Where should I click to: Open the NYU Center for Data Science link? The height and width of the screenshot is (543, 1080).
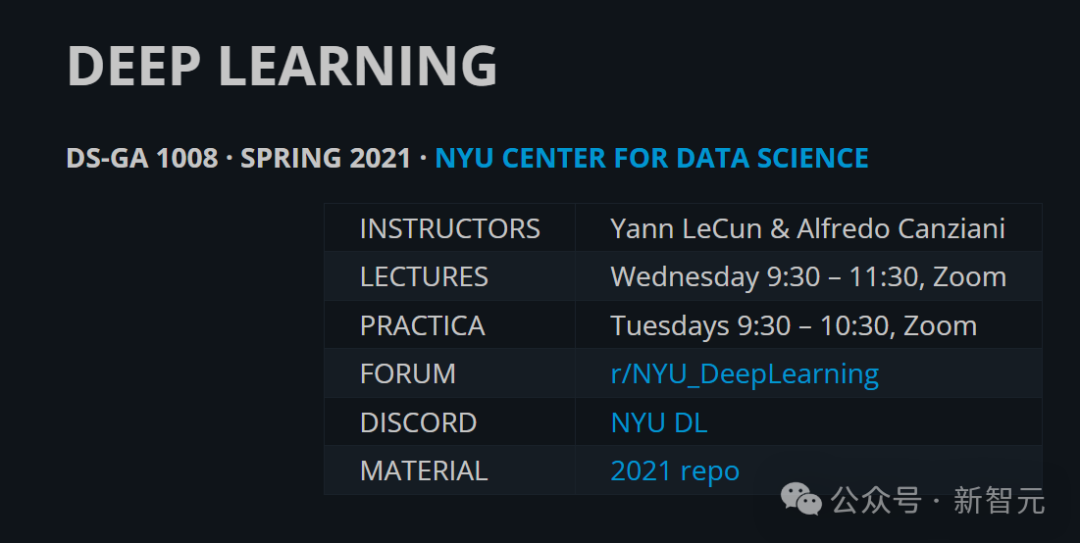652,158
